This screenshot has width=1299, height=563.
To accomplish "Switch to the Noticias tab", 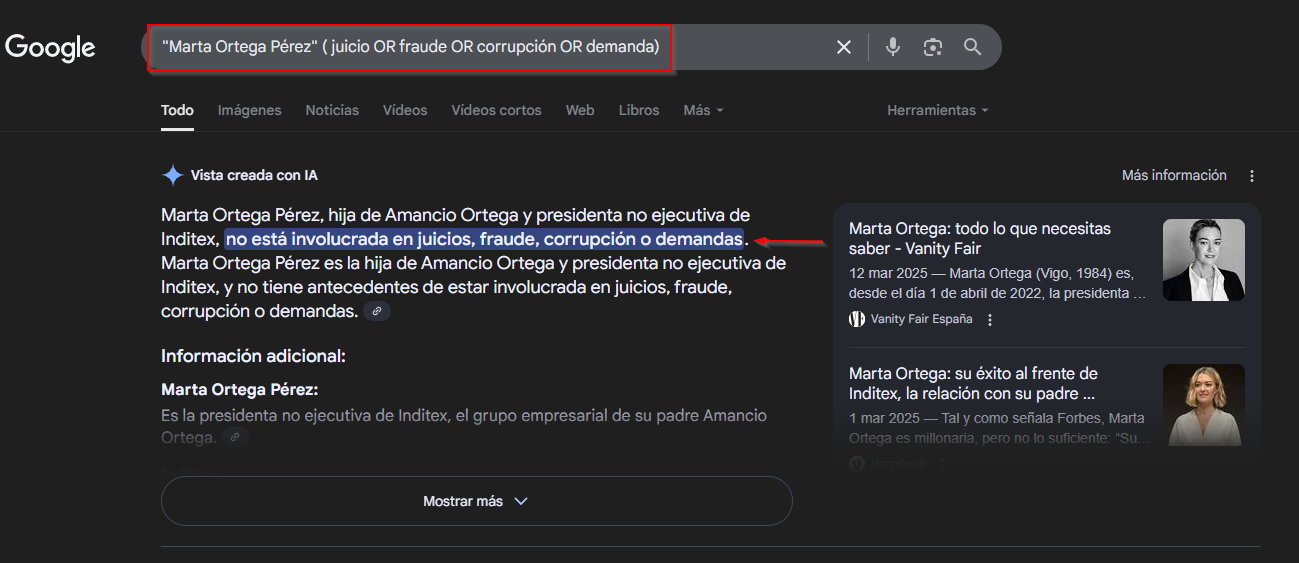I will (332, 110).
